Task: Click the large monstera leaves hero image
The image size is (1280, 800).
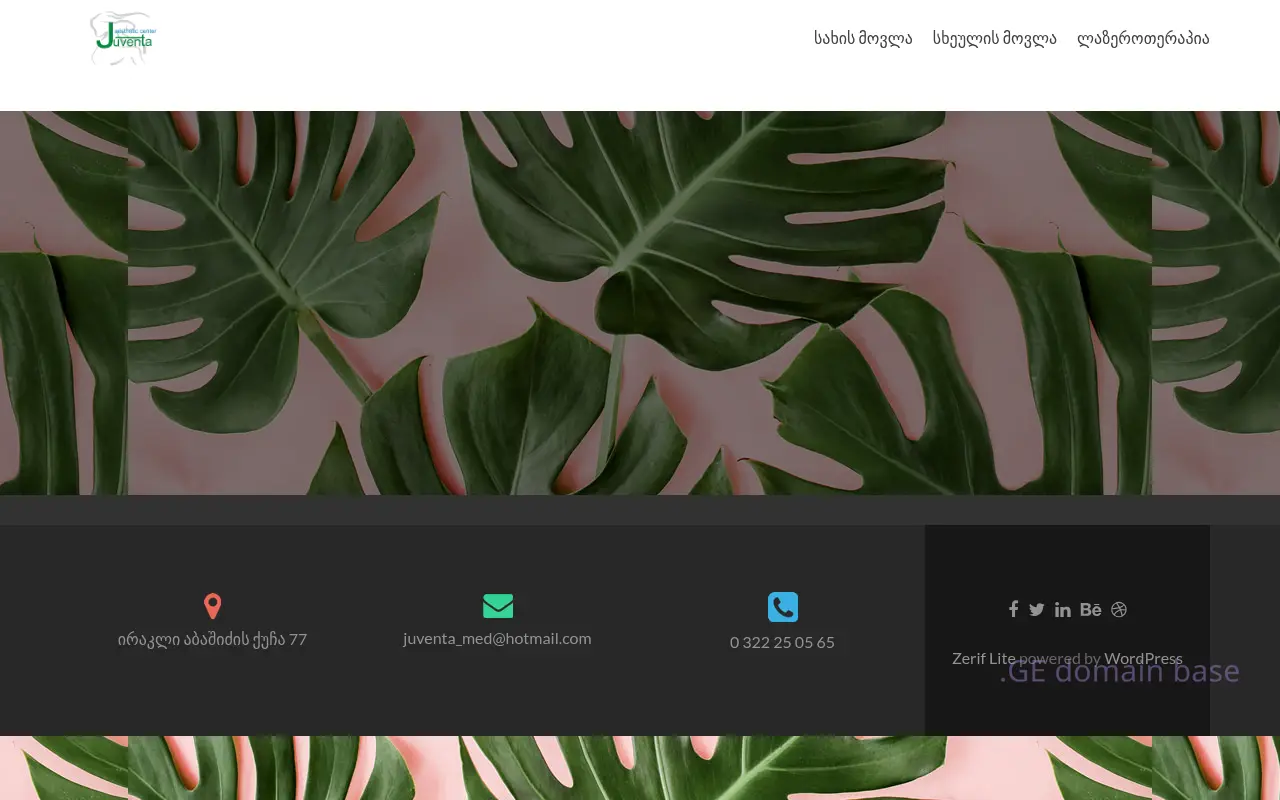Action: coord(640,302)
